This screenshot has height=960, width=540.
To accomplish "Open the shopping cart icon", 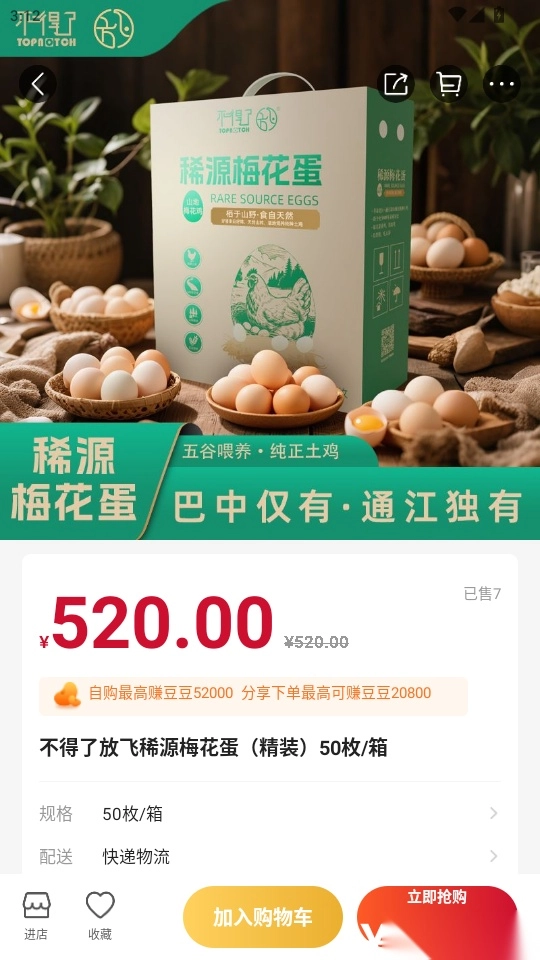I will click(x=449, y=84).
